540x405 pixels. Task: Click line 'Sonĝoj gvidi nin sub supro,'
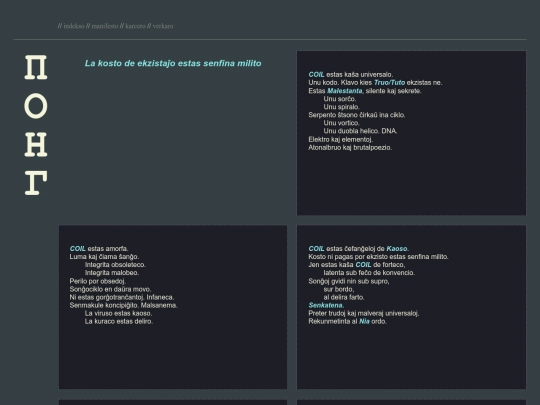(349, 281)
